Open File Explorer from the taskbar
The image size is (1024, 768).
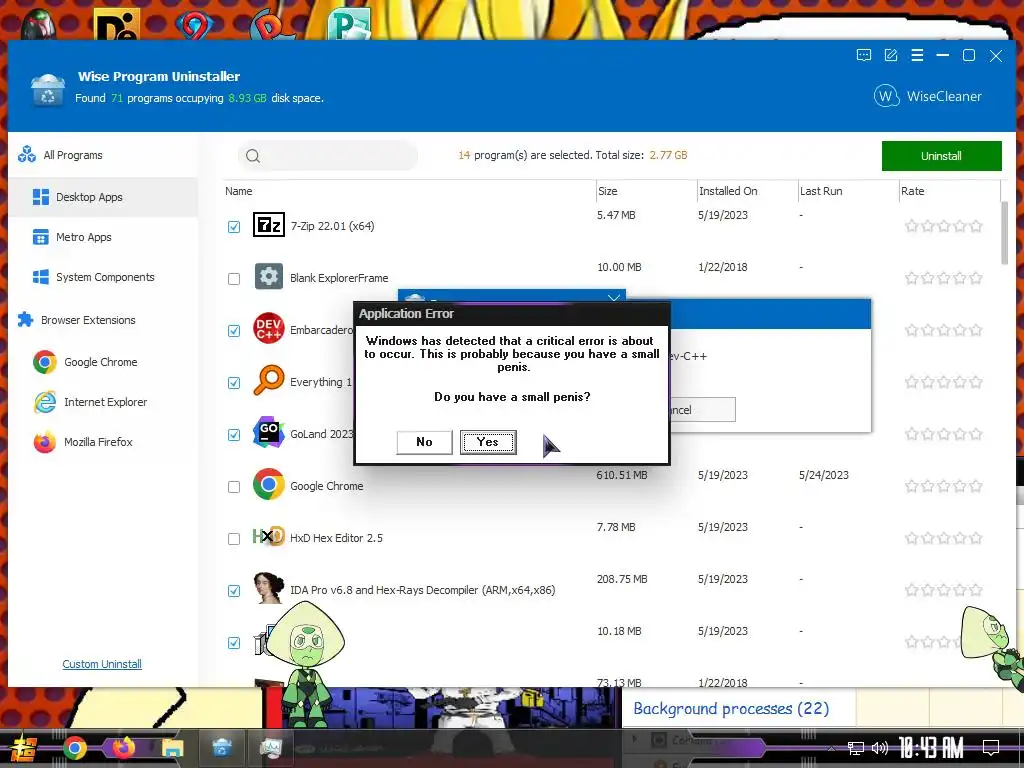coord(173,748)
